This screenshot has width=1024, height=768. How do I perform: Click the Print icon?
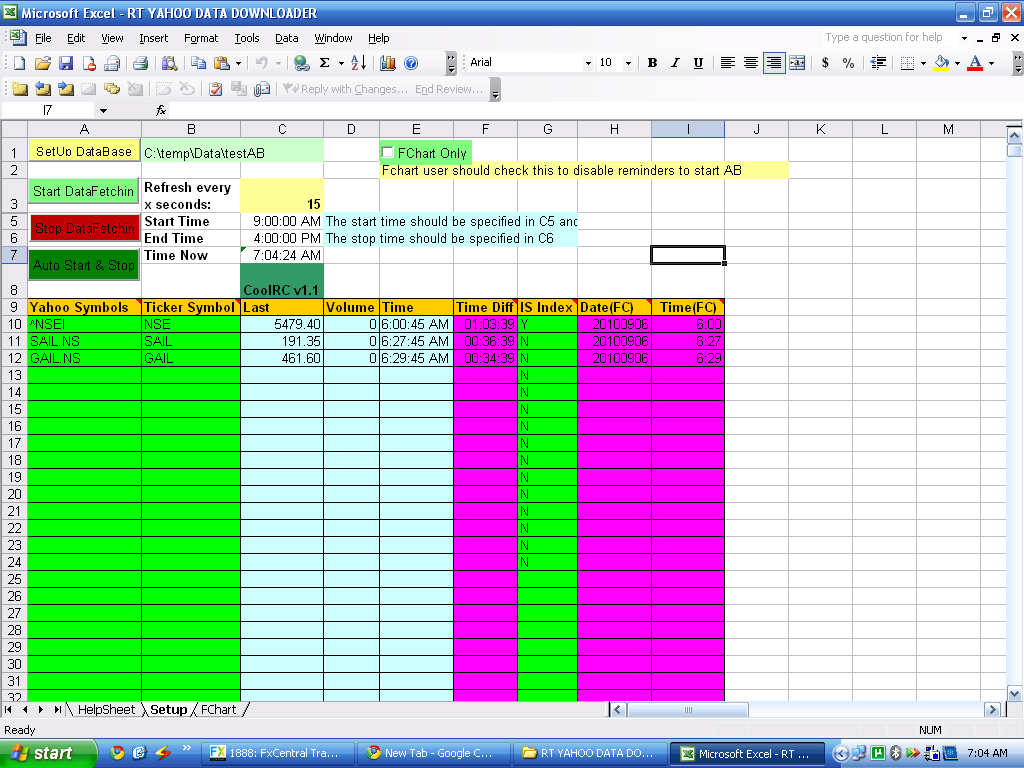tap(140, 63)
